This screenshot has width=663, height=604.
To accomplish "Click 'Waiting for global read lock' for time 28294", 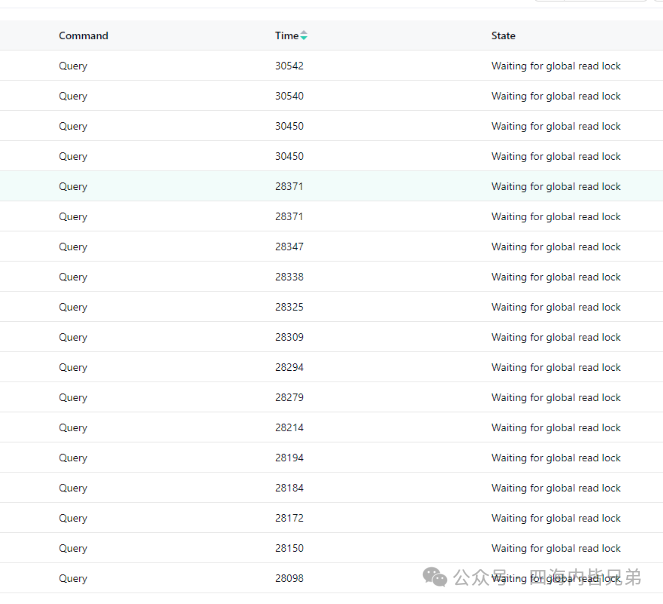I will [x=556, y=367].
